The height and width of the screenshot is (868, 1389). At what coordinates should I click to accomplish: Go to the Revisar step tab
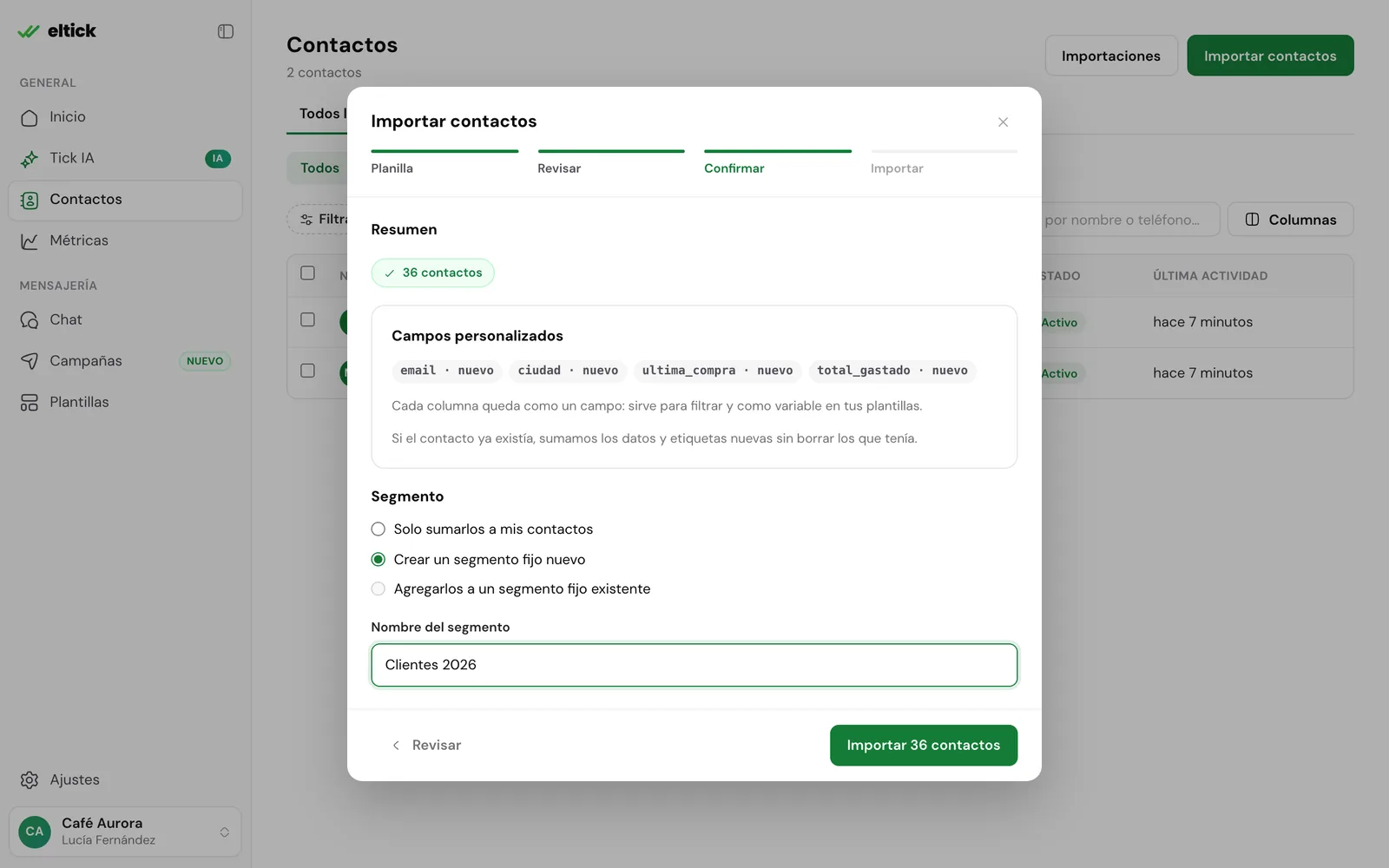(611, 163)
